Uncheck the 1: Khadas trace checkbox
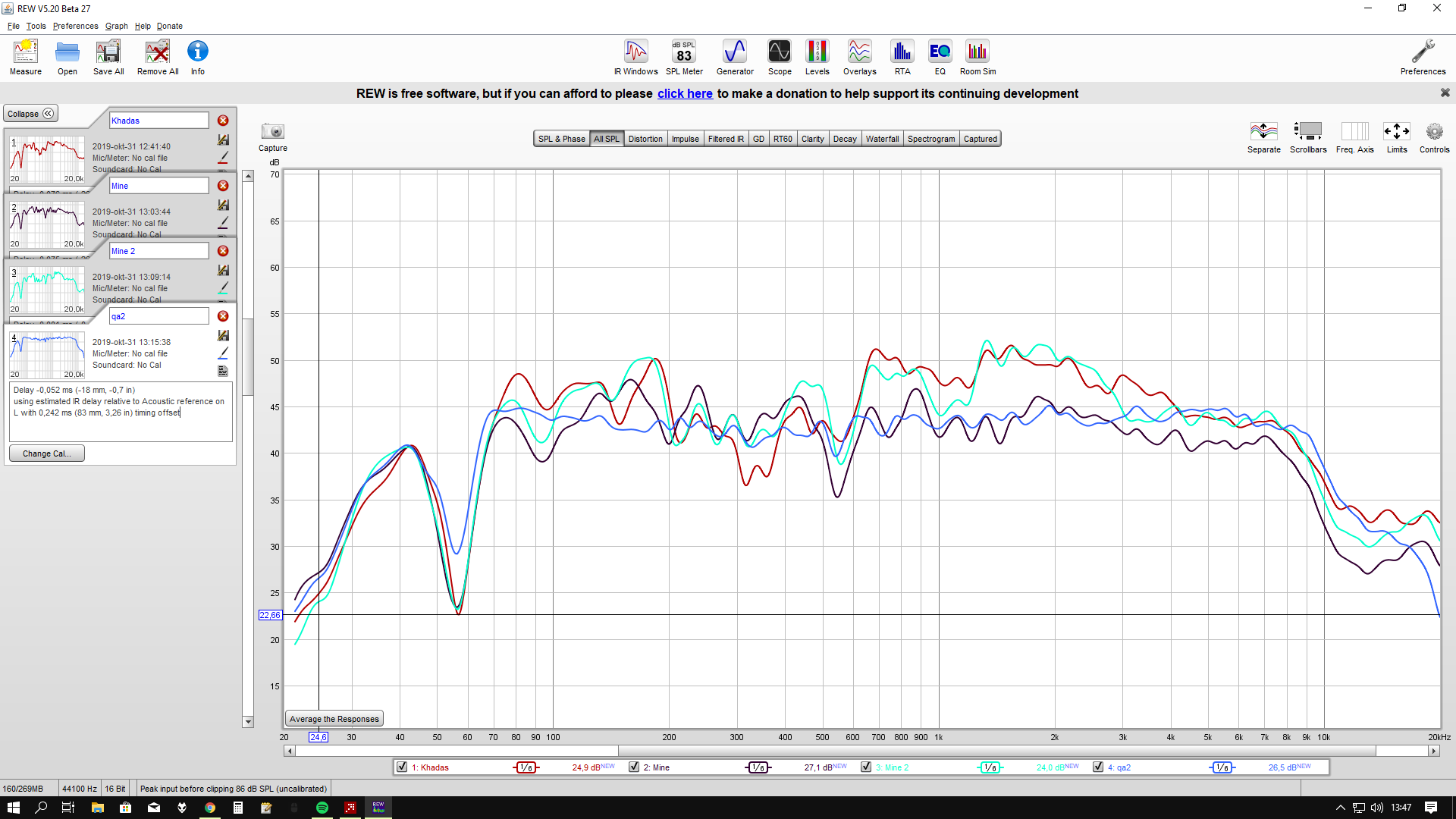The width and height of the screenshot is (1456, 819). [402, 767]
